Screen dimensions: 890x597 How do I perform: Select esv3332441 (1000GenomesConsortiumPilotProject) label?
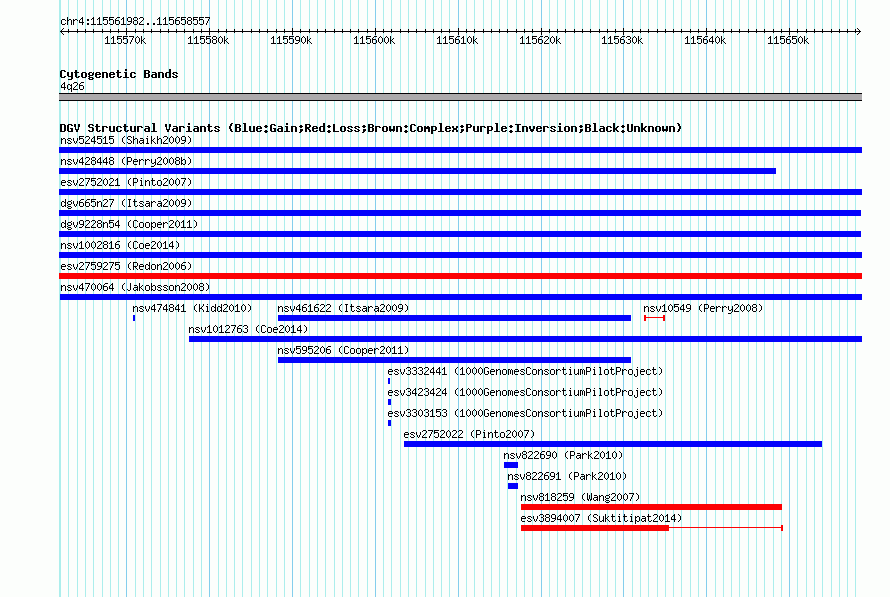(x=525, y=371)
